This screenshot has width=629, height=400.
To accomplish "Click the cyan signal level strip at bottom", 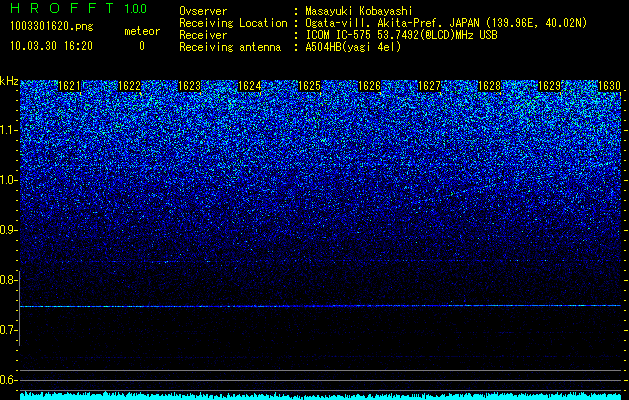I will coord(320,396).
